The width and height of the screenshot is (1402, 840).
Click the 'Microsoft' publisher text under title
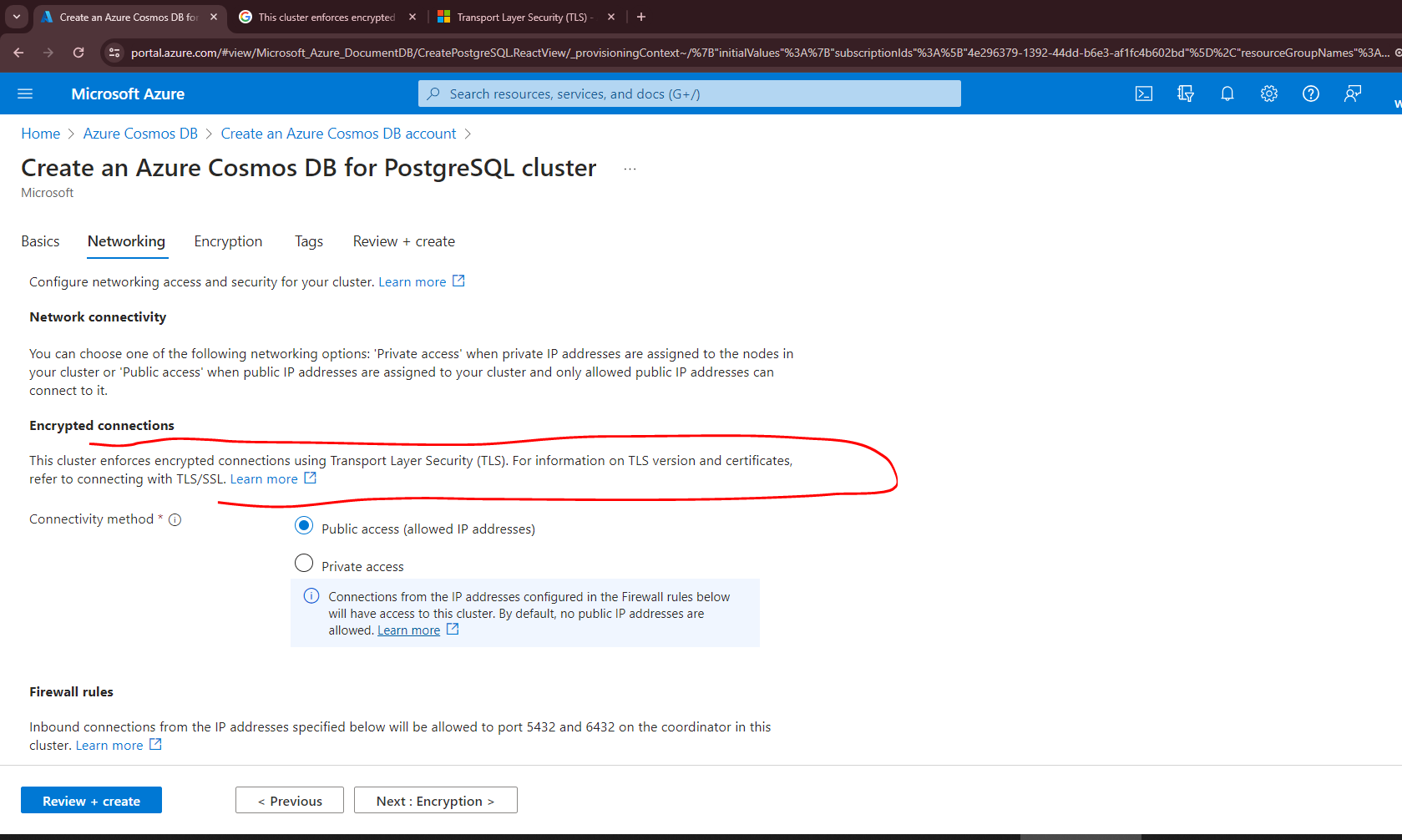tap(47, 193)
